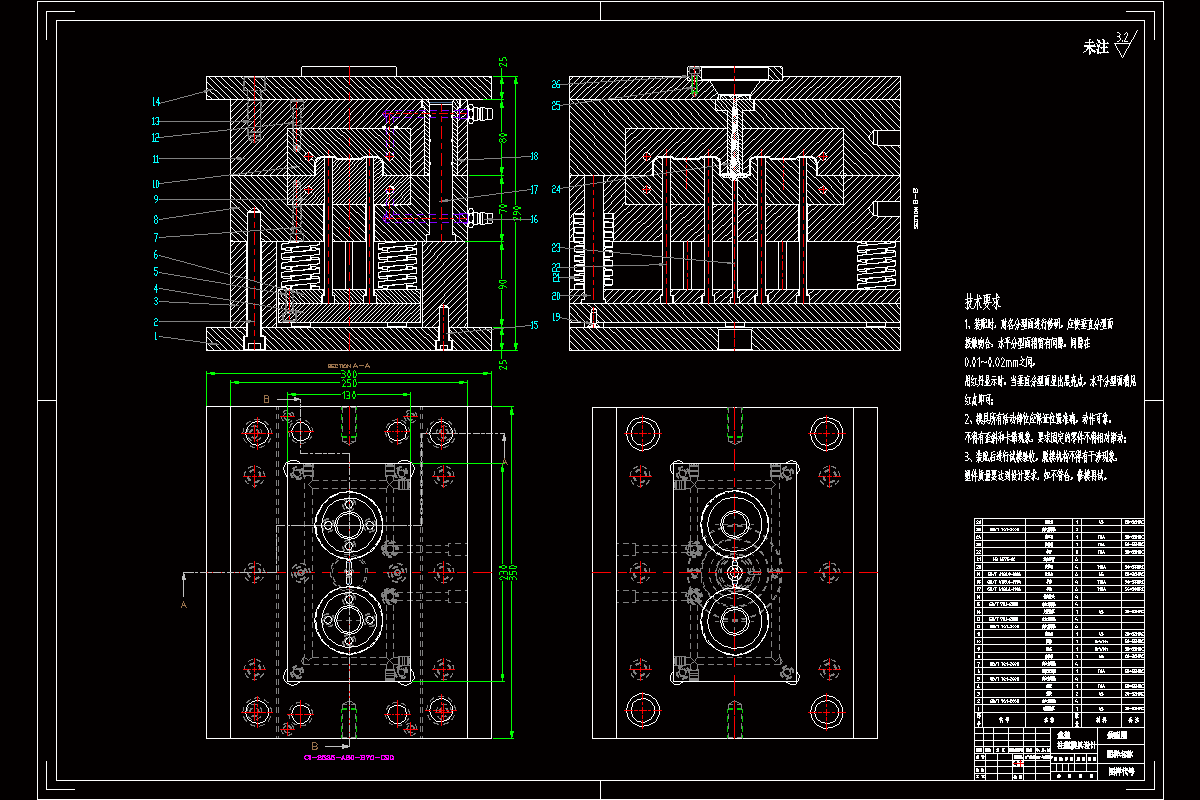Select 25 dimension above top clamping plate

click(x=504, y=62)
